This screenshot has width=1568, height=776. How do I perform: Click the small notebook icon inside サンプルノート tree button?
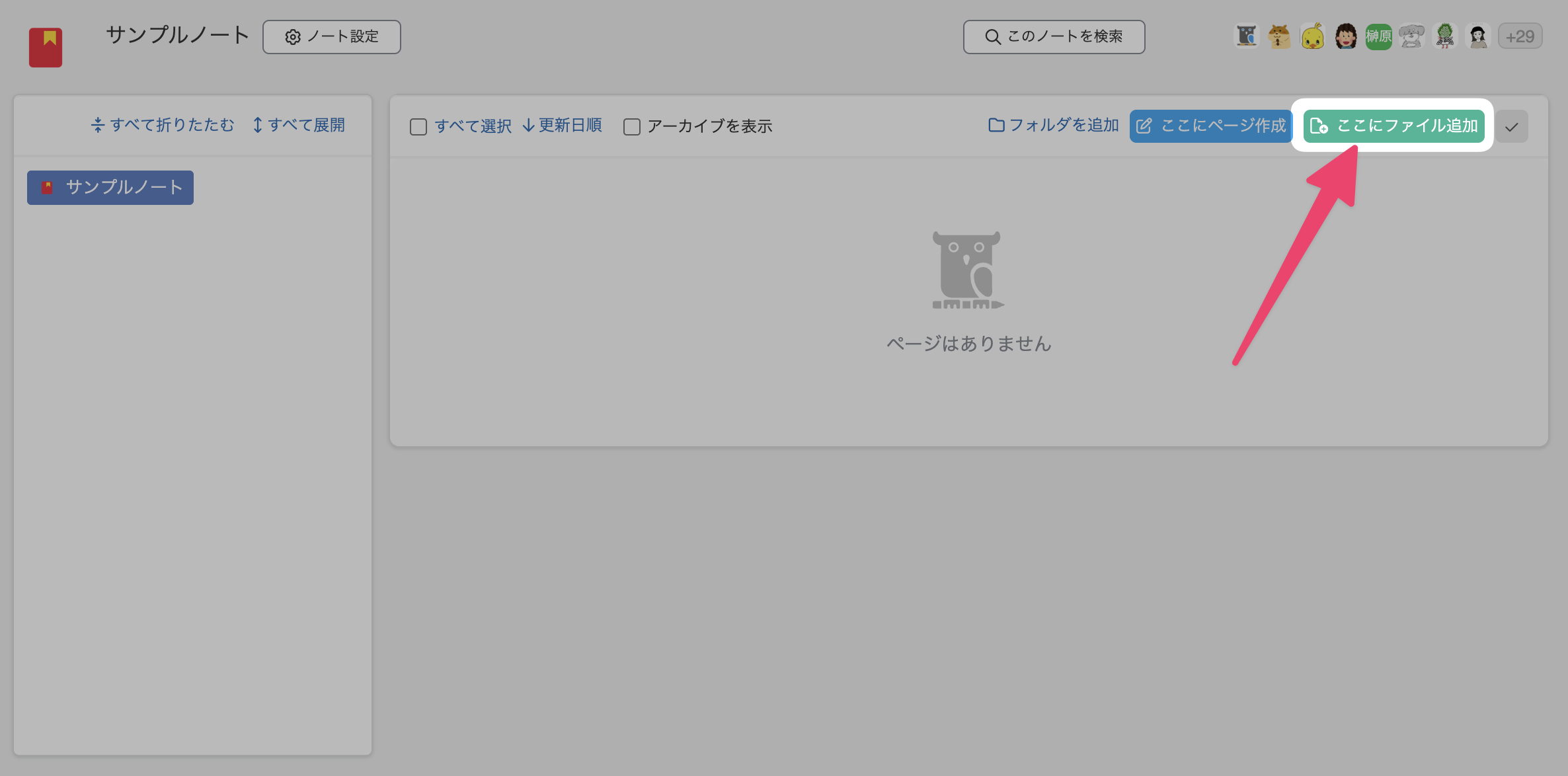tap(47, 187)
